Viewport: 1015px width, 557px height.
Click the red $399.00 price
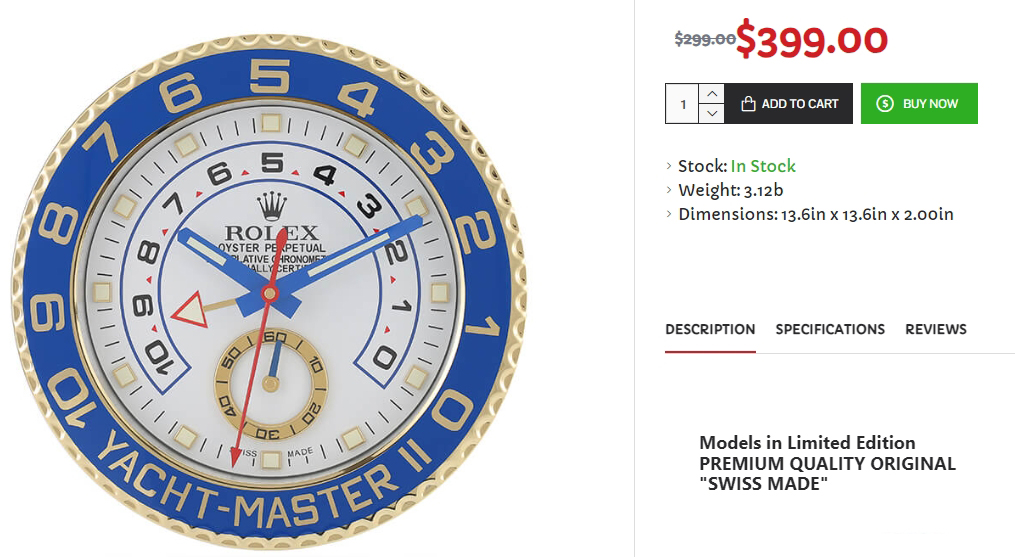812,40
